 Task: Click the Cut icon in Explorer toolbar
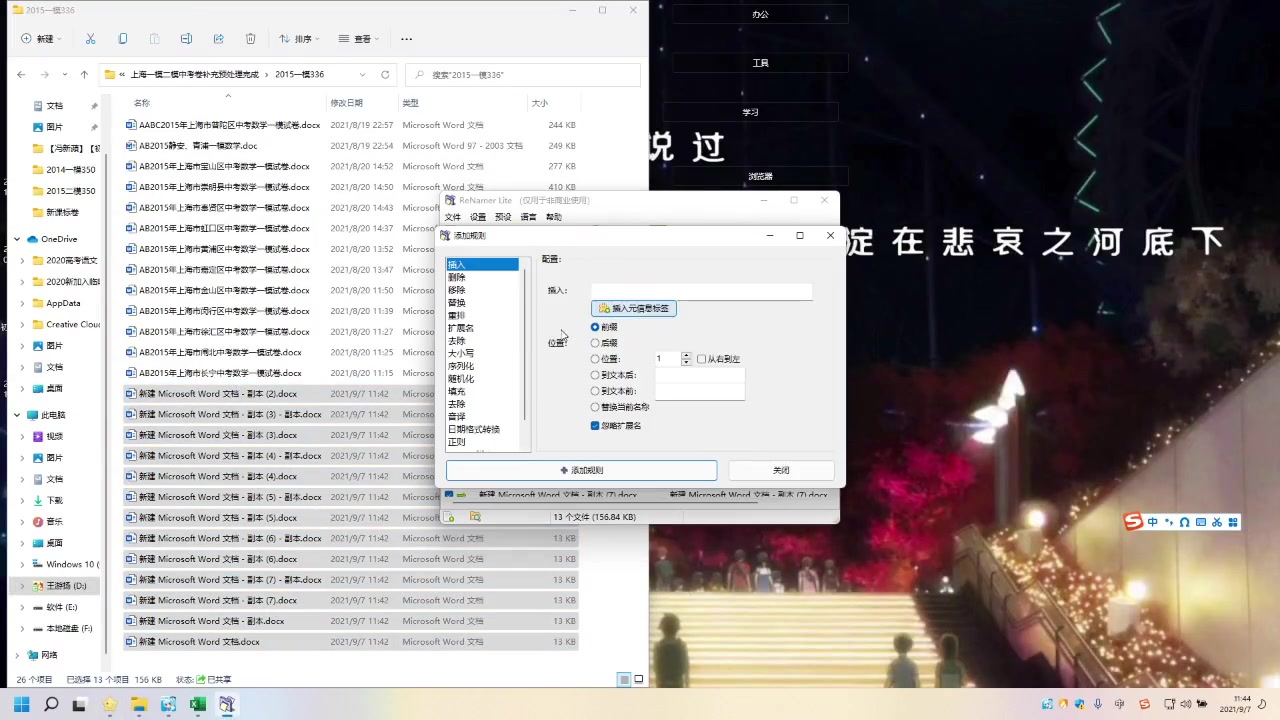[x=90, y=38]
